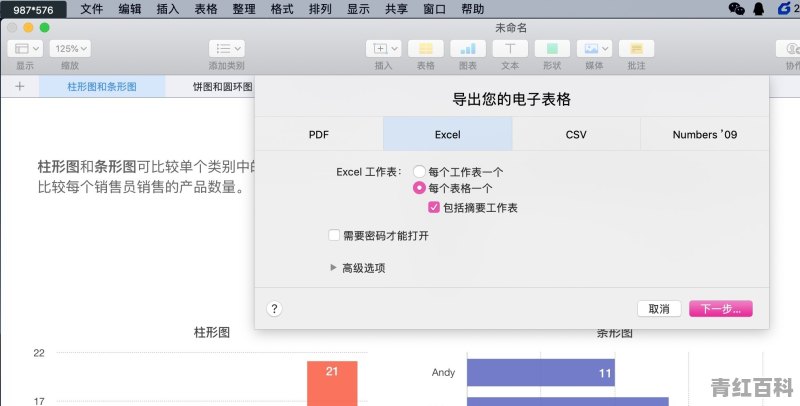Screen dimensions: 800x406
Task: Open the Insert (插入) toolbar dropdown
Action: [x=384, y=48]
